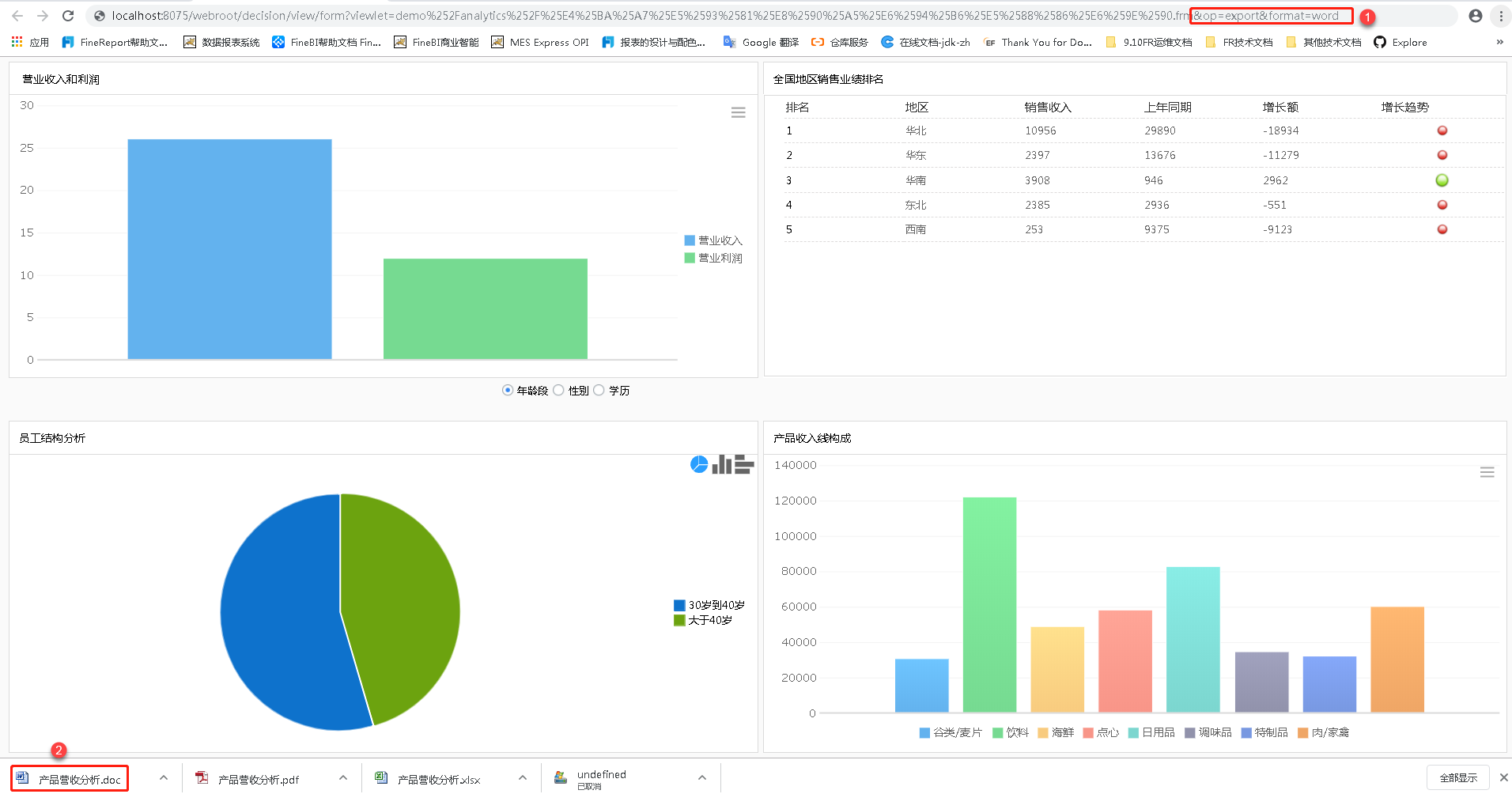This screenshot has height=794, width=1512.
Task: Select the 年龄段 radio button
Action: pyautogui.click(x=508, y=390)
